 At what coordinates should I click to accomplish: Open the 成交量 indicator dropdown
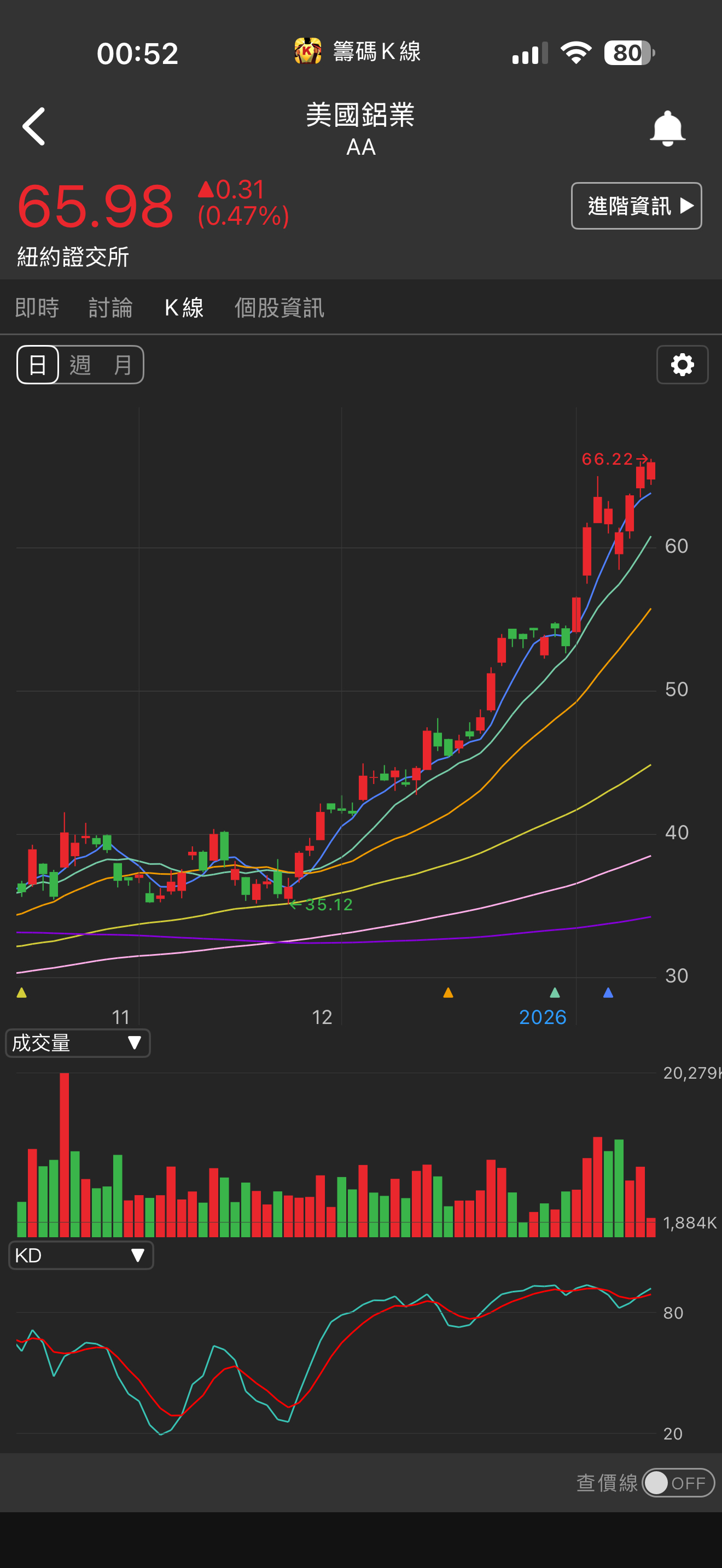[78, 1043]
